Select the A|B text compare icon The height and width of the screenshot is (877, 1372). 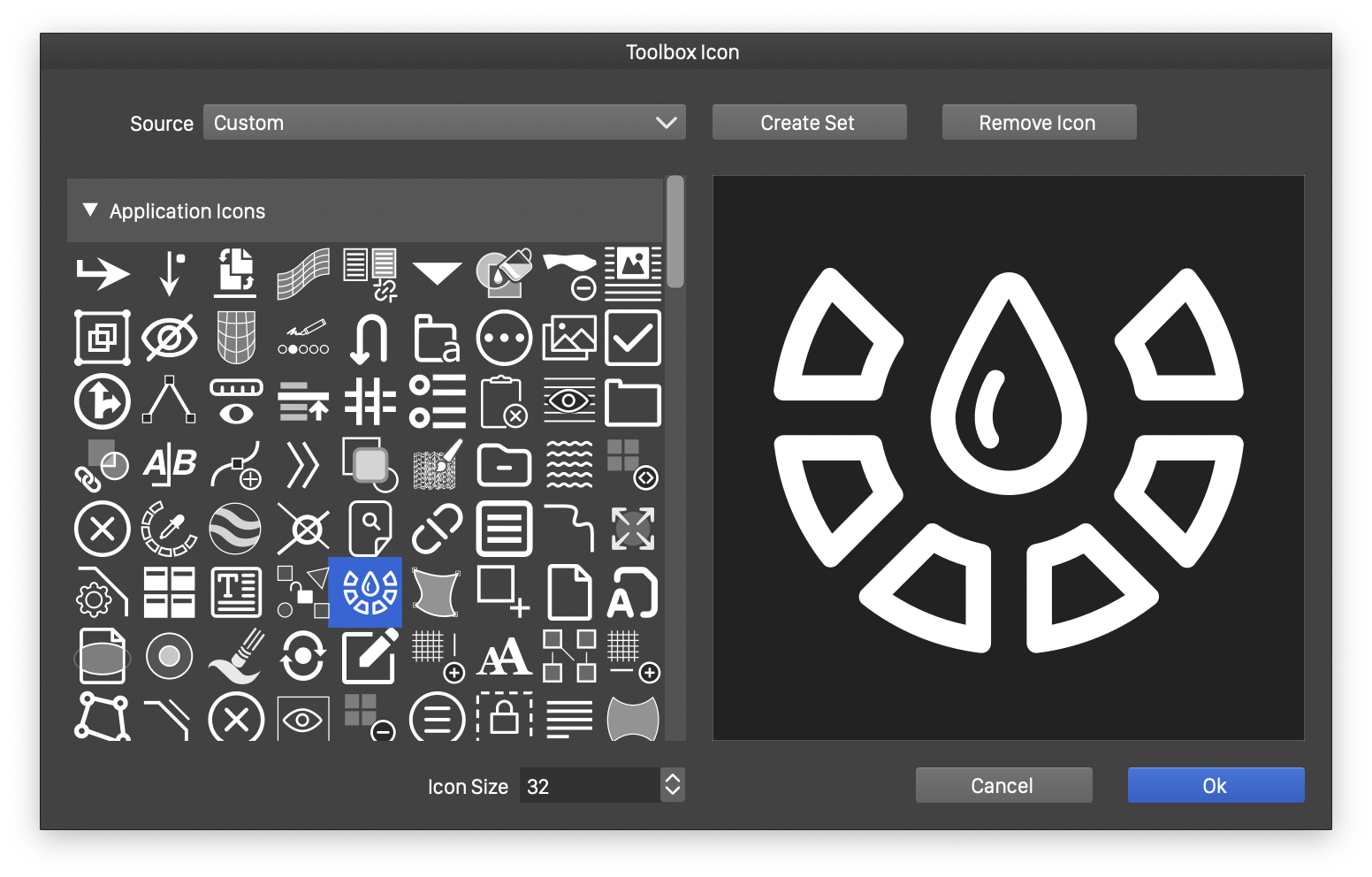(169, 465)
